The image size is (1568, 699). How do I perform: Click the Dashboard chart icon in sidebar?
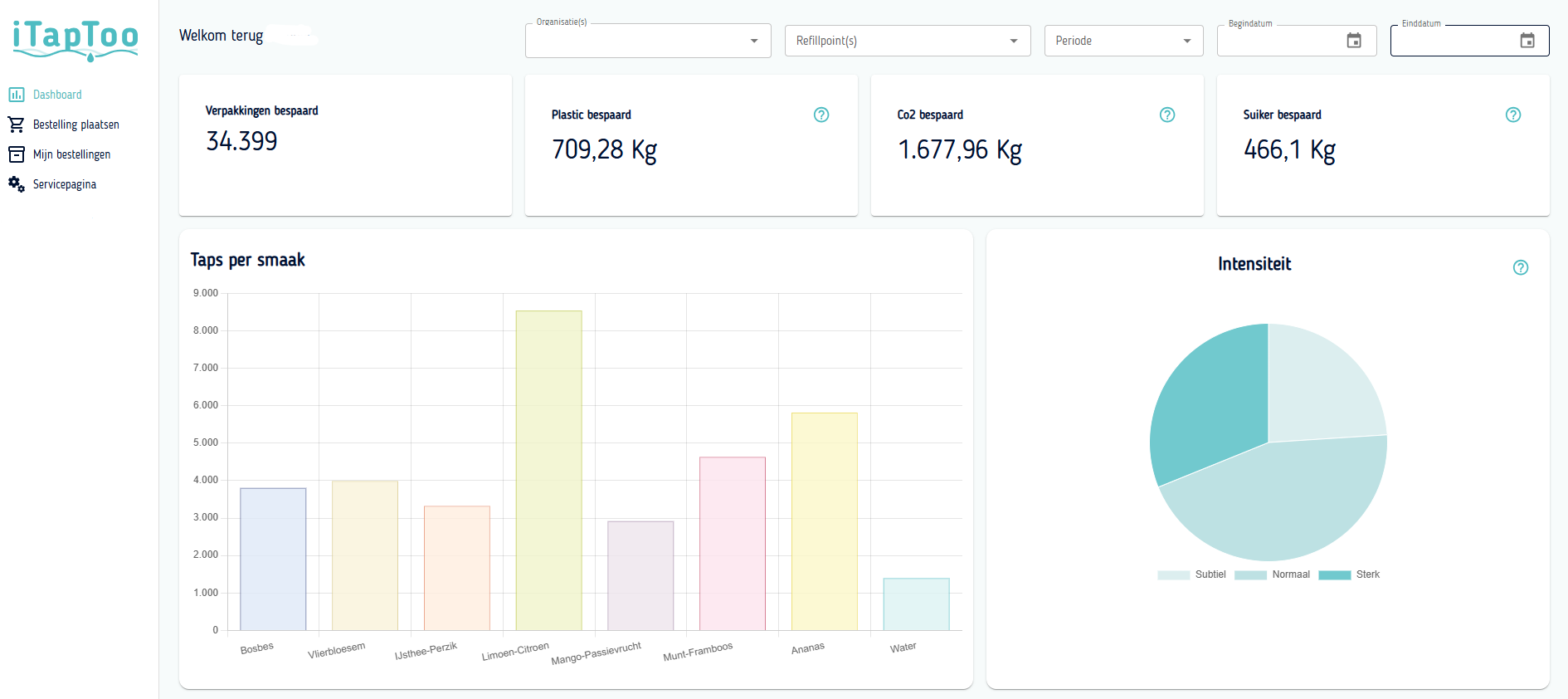coord(17,95)
